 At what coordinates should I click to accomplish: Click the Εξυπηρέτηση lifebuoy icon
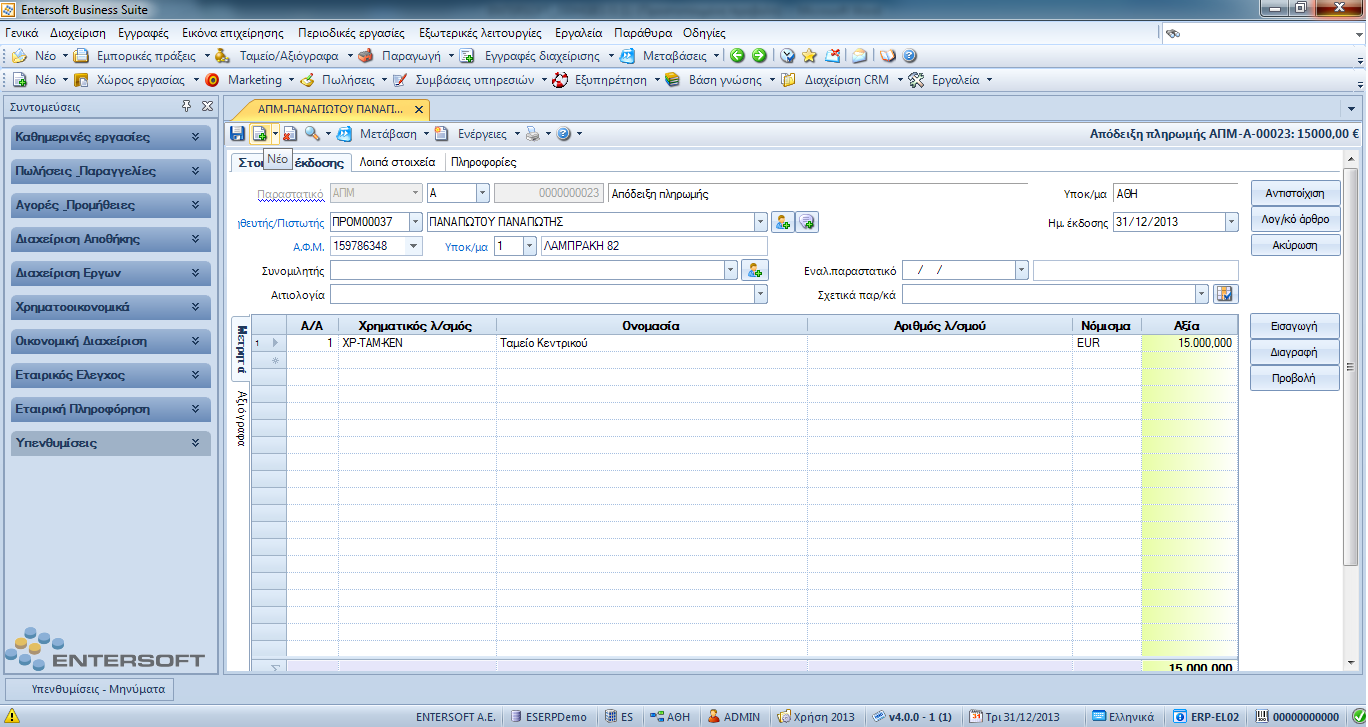click(x=561, y=80)
